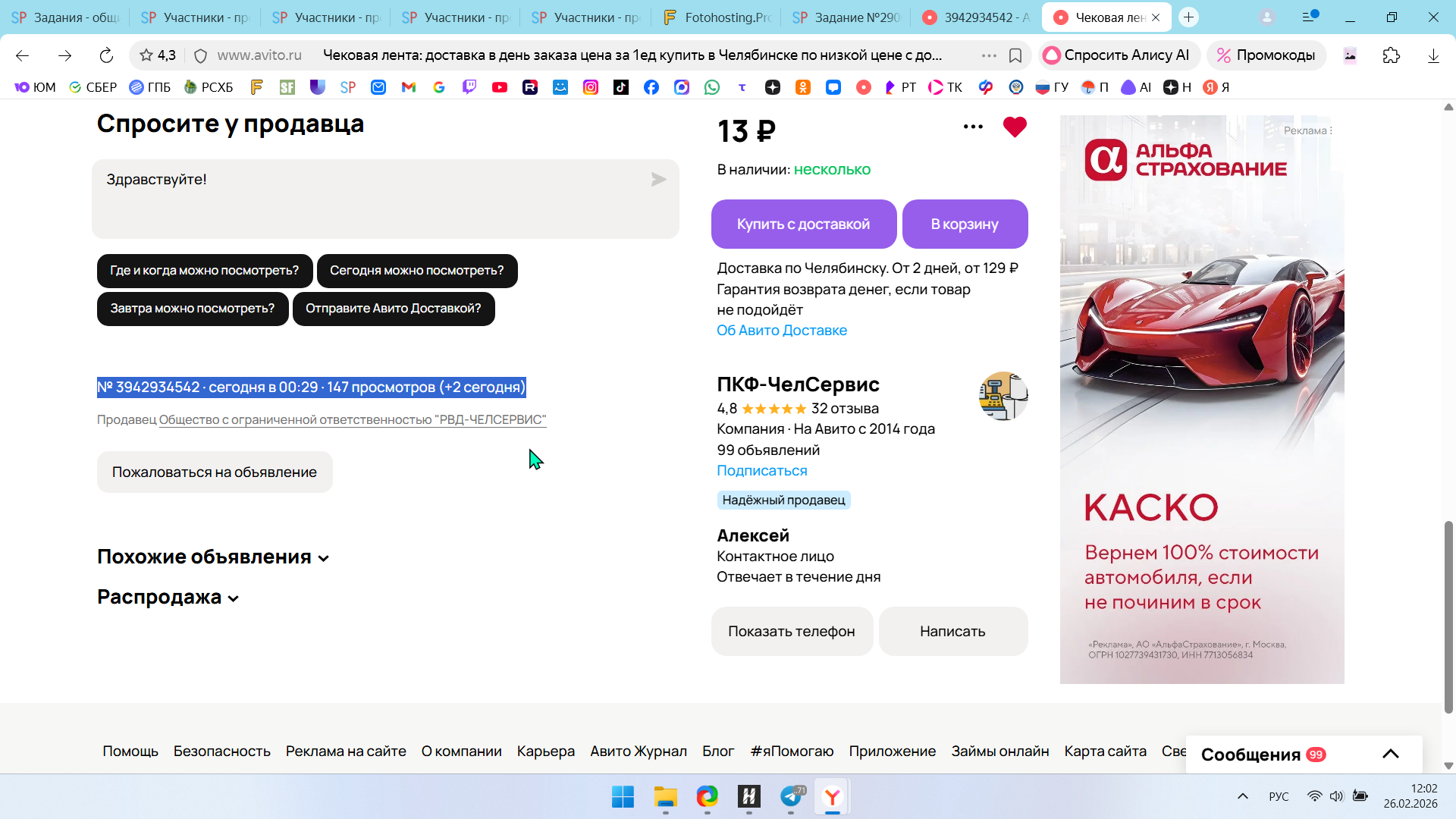The width and height of the screenshot is (1456, 819).
Task: Switch to the Задание №290 tab
Action: [x=846, y=17]
